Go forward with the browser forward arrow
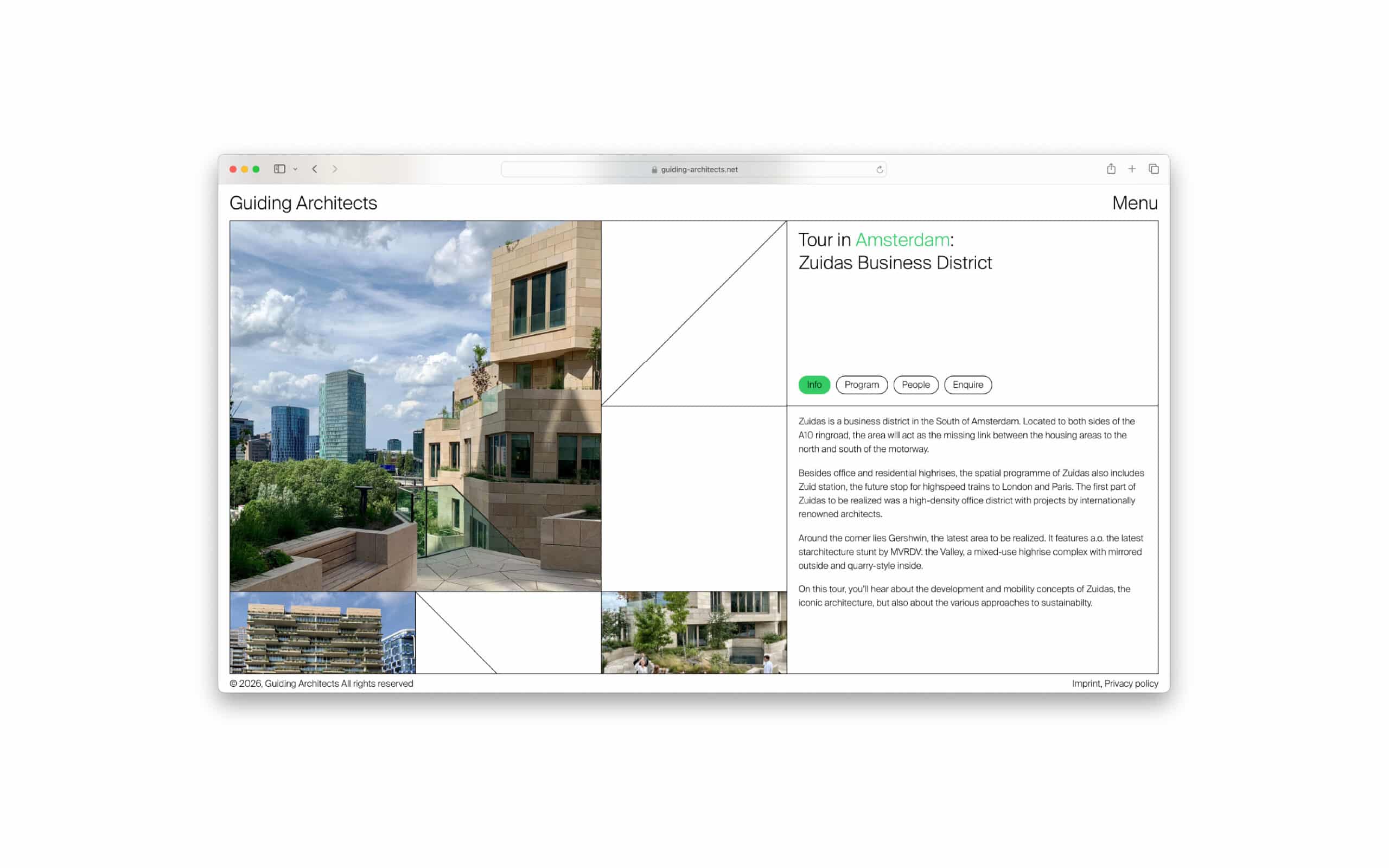The width and height of the screenshot is (1389, 868). (x=335, y=169)
